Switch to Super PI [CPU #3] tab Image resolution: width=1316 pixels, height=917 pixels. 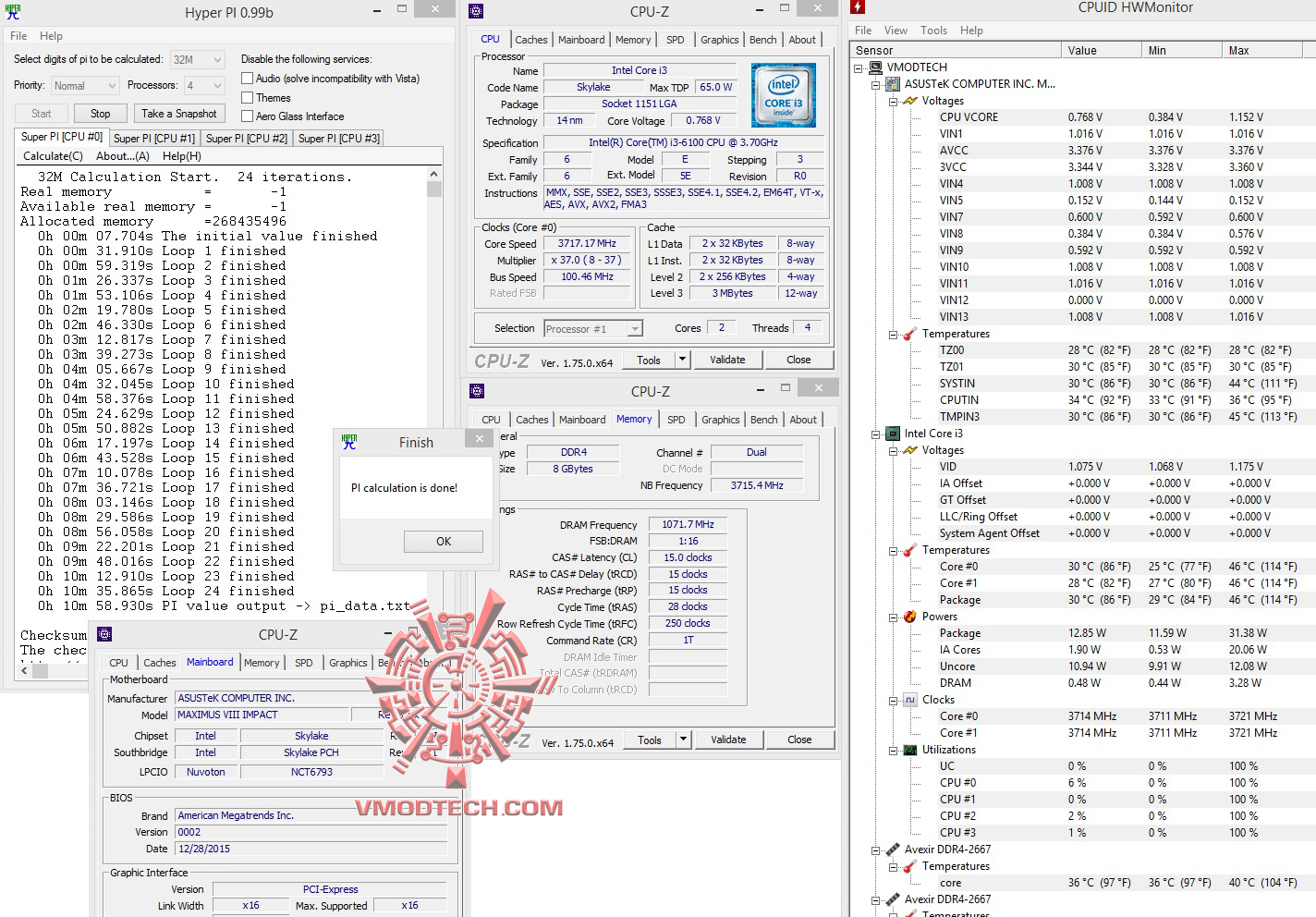338,138
